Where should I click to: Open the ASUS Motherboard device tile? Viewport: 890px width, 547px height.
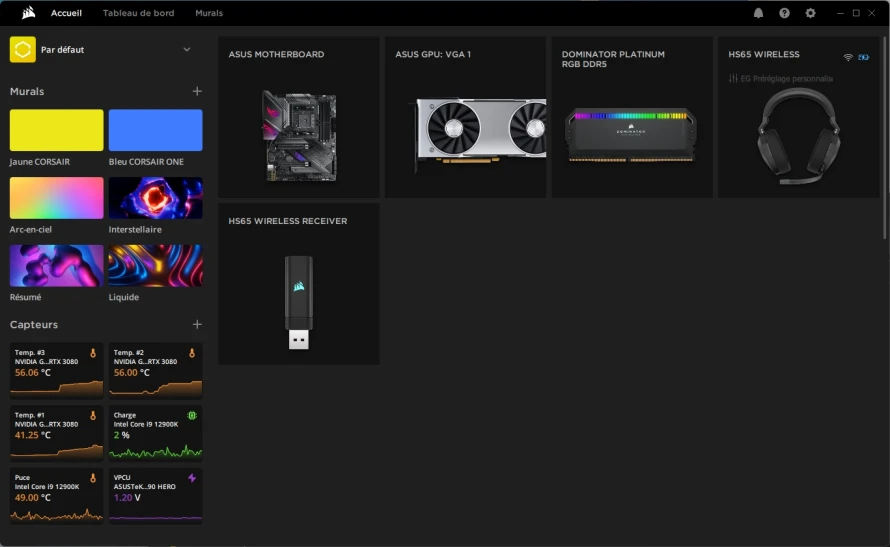pyautogui.click(x=299, y=117)
